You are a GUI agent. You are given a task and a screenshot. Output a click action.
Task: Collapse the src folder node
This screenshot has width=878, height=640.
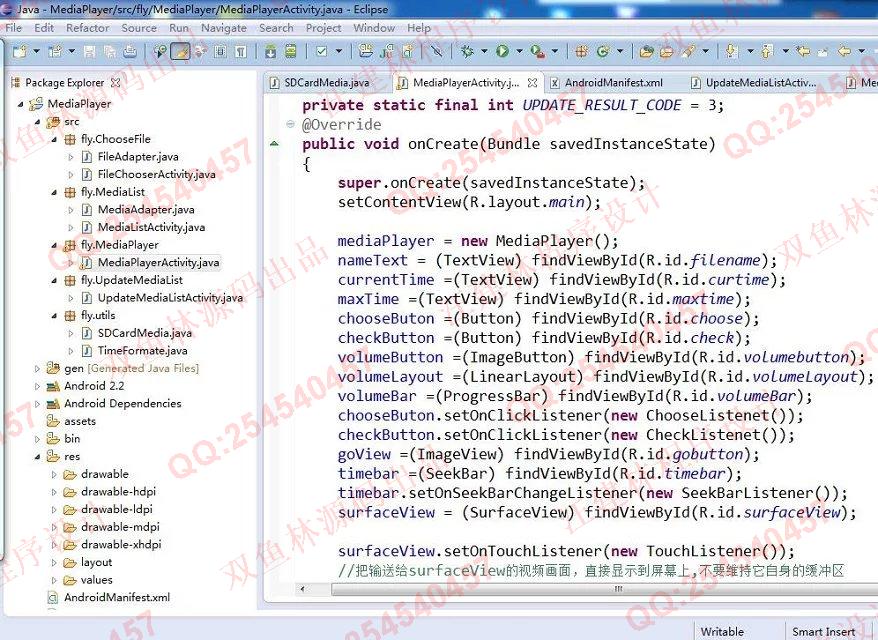(x=38, y=122)
